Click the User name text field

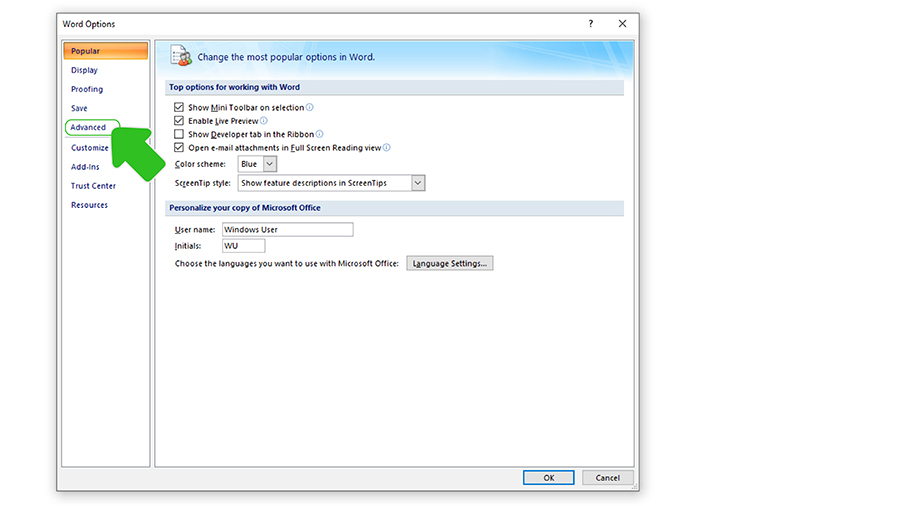[288, 229]
